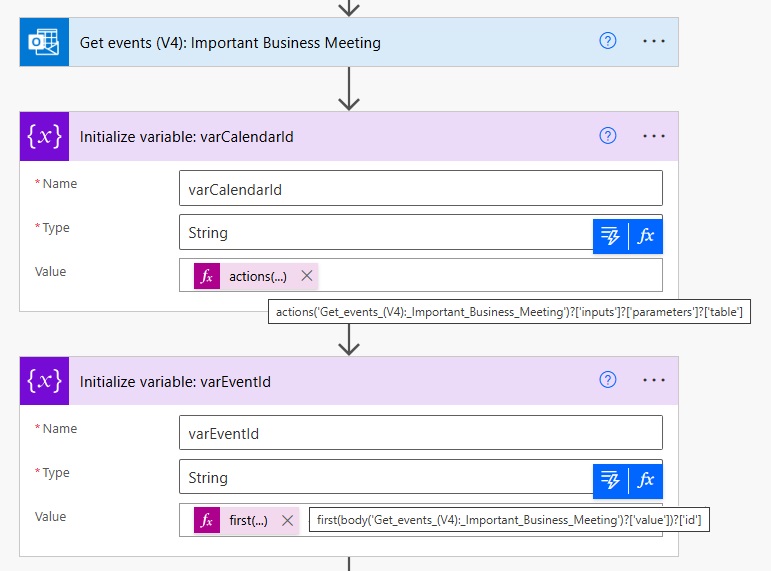Click the varCalendarId Name input field
Screen dimensions: 771x571
point(421,188)
